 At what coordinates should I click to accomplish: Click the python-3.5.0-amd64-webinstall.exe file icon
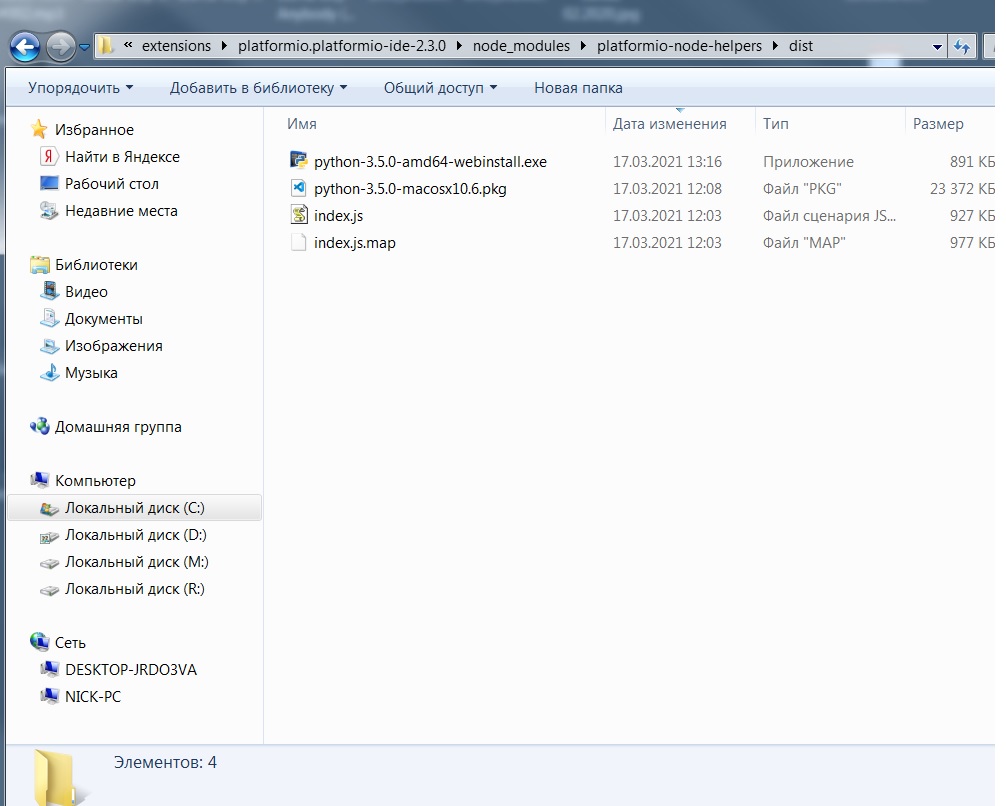point(299,160)
